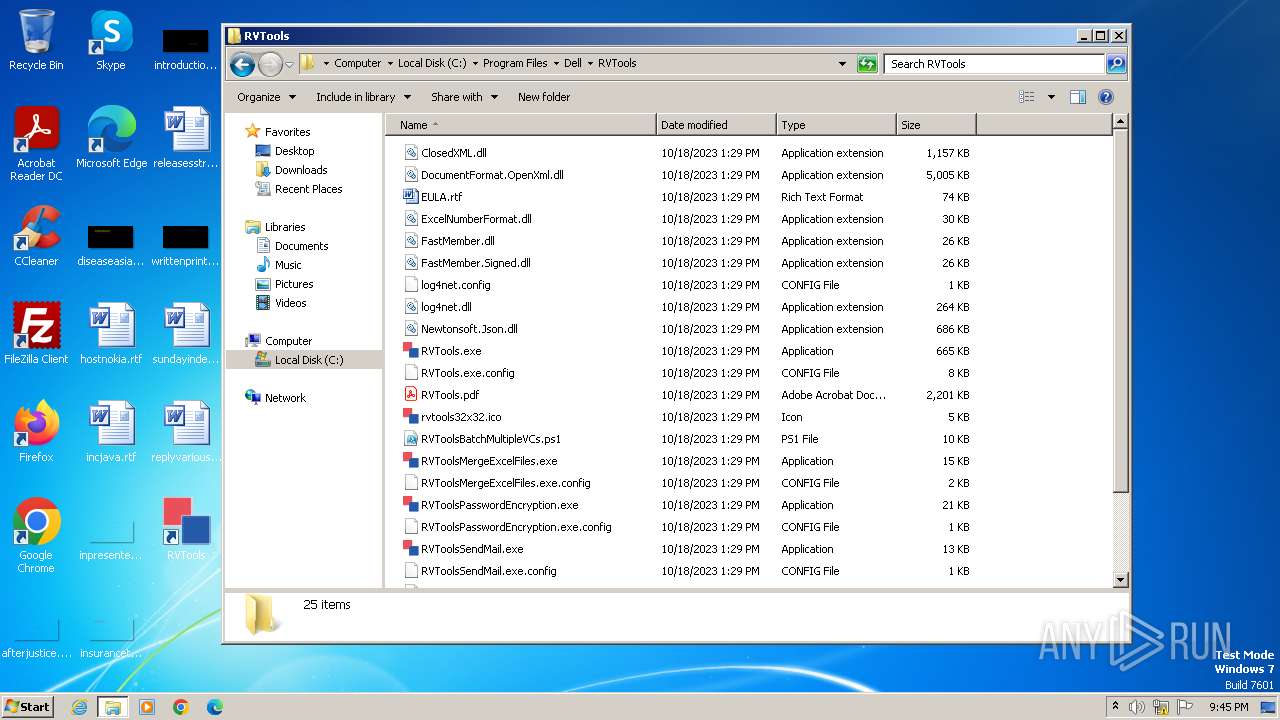Open Documents library in navigation pane

[x=301, y=246]
